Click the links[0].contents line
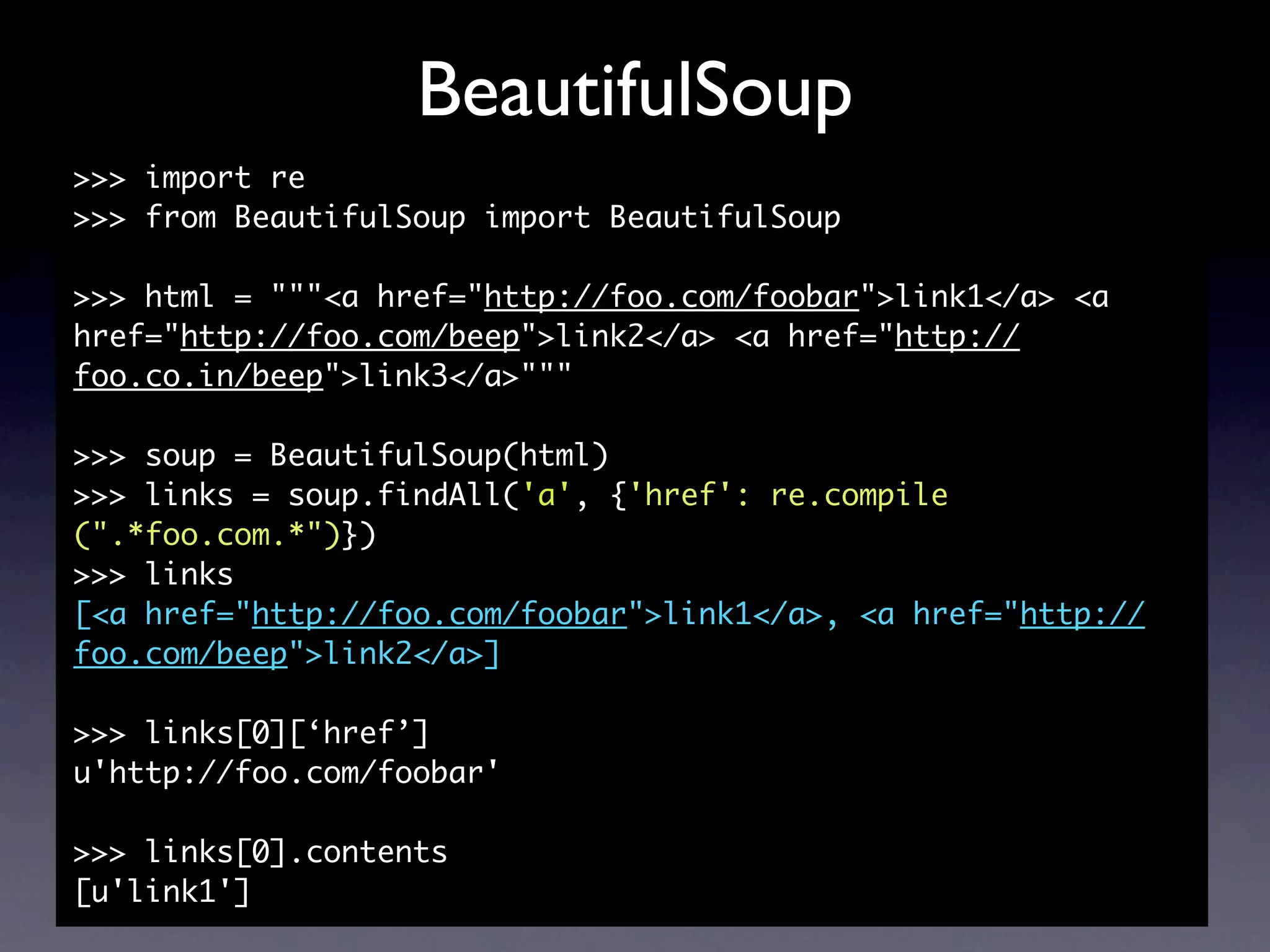Image resolution: width=1270 pixels, height=952 pixels. tap(260, 852)
